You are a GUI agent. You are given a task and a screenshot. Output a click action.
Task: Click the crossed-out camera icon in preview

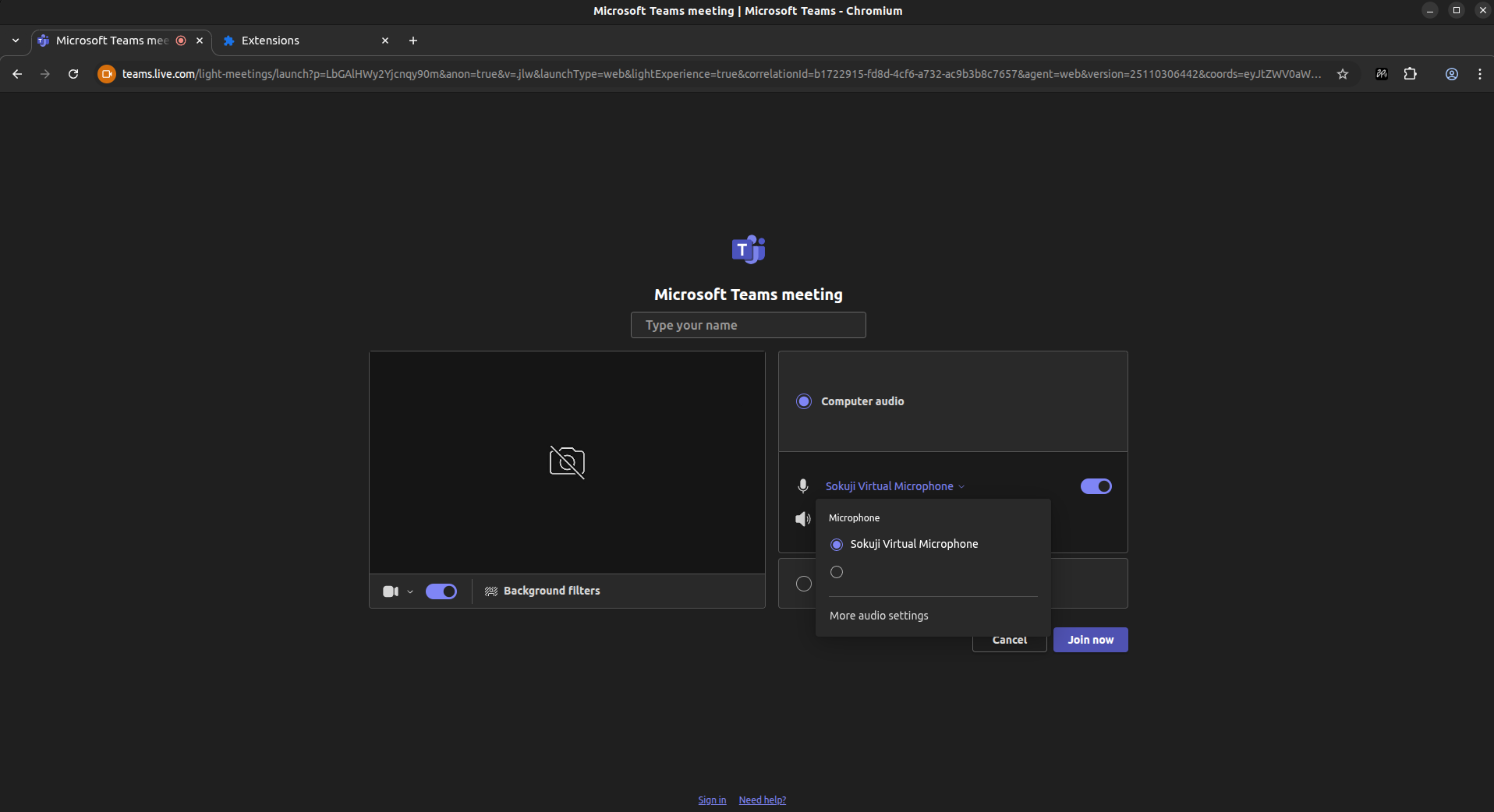click(x=567, y=462)
